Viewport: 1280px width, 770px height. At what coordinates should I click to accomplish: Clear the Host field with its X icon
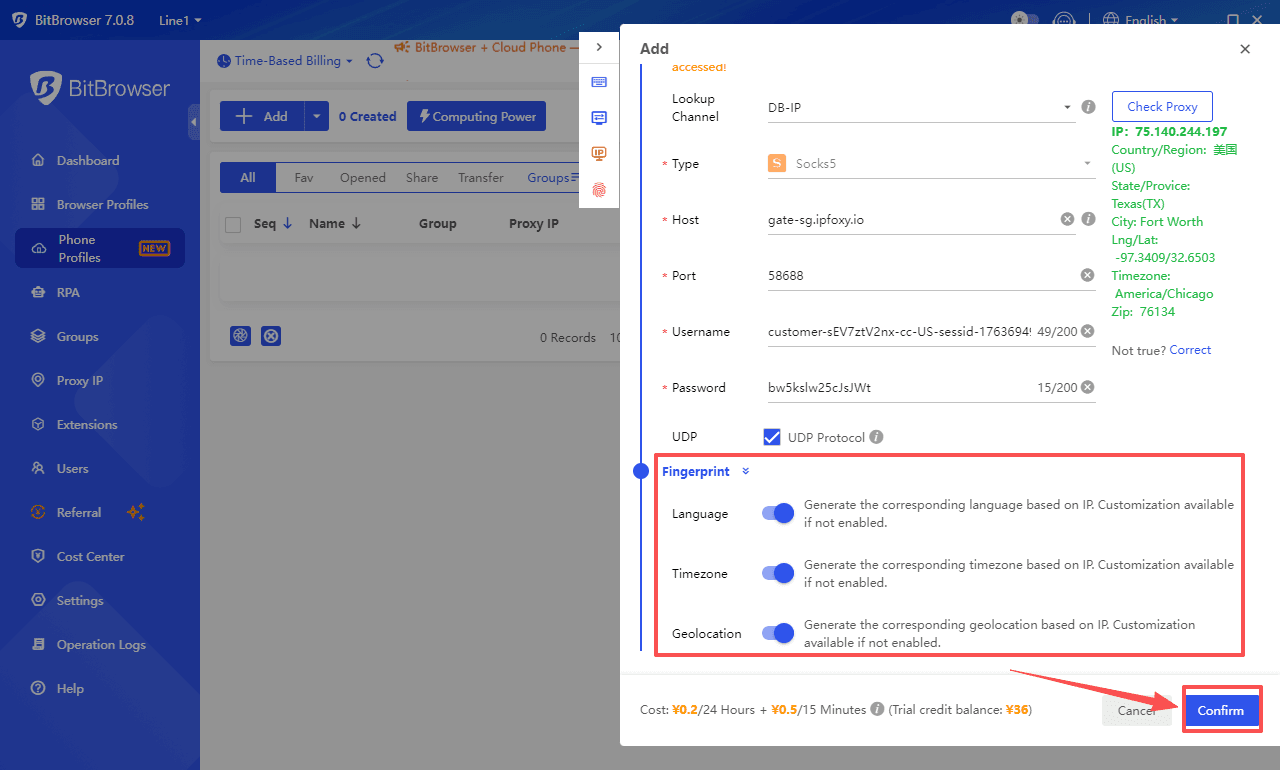click(1067, 219)
